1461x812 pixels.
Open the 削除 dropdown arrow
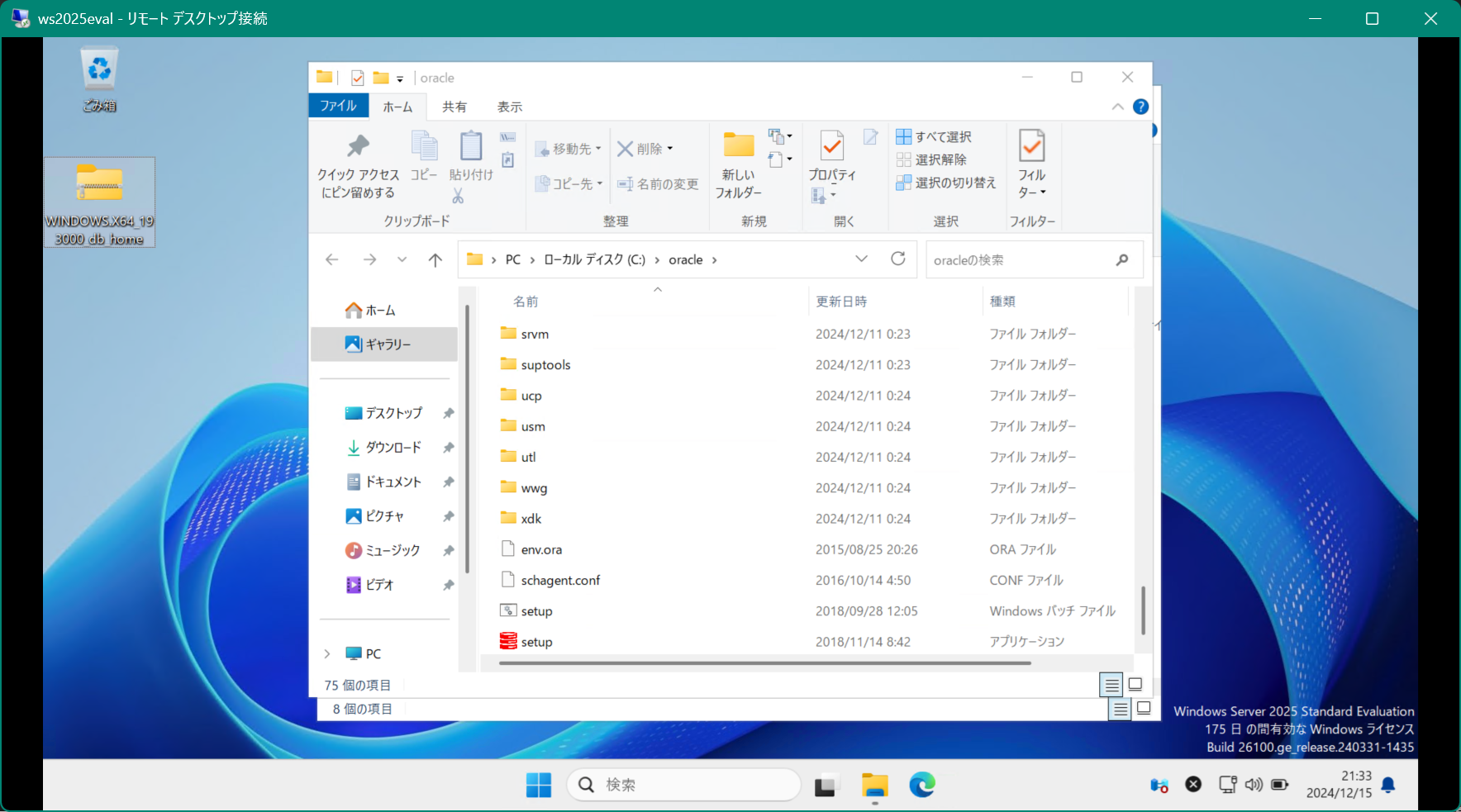point(669,148)
